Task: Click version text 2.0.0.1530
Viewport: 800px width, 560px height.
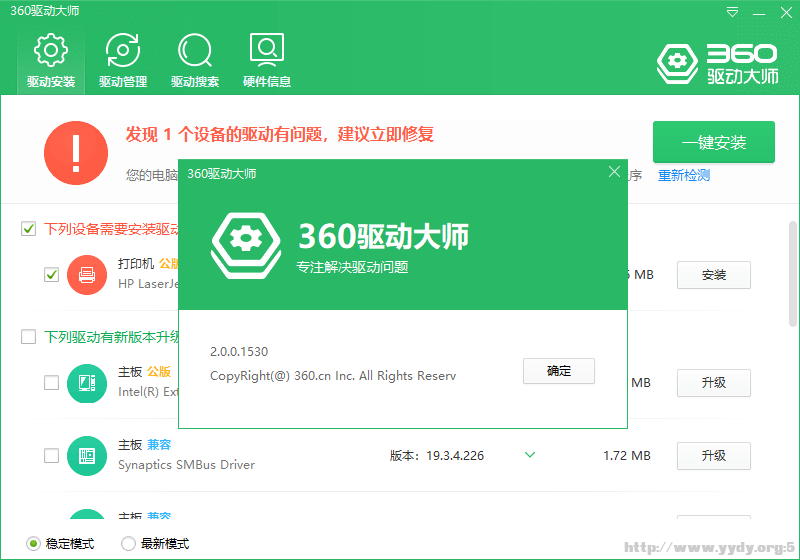Action: 239,351
